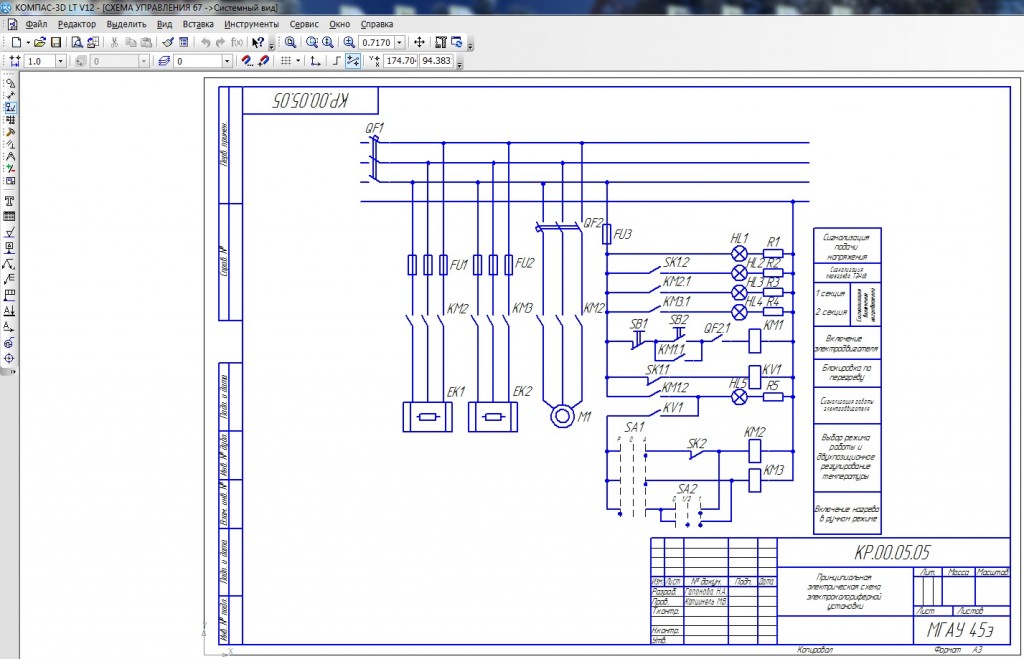The width and height of the screenshot is (1024, 659).
Task: Expand the grid settings arrow
Action: tap(298, 61)
